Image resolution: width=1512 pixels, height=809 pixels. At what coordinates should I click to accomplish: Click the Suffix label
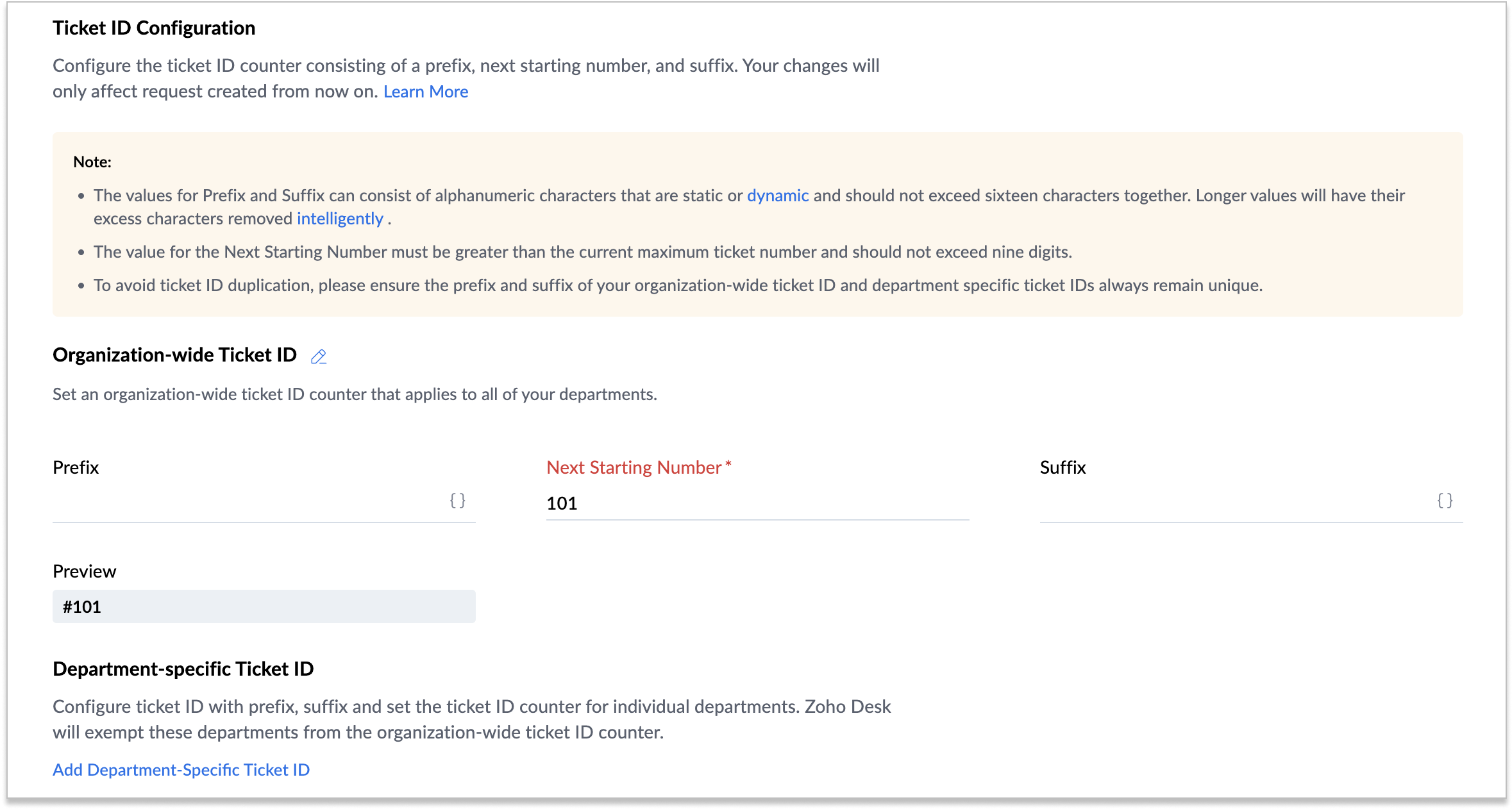point(1063,468)
